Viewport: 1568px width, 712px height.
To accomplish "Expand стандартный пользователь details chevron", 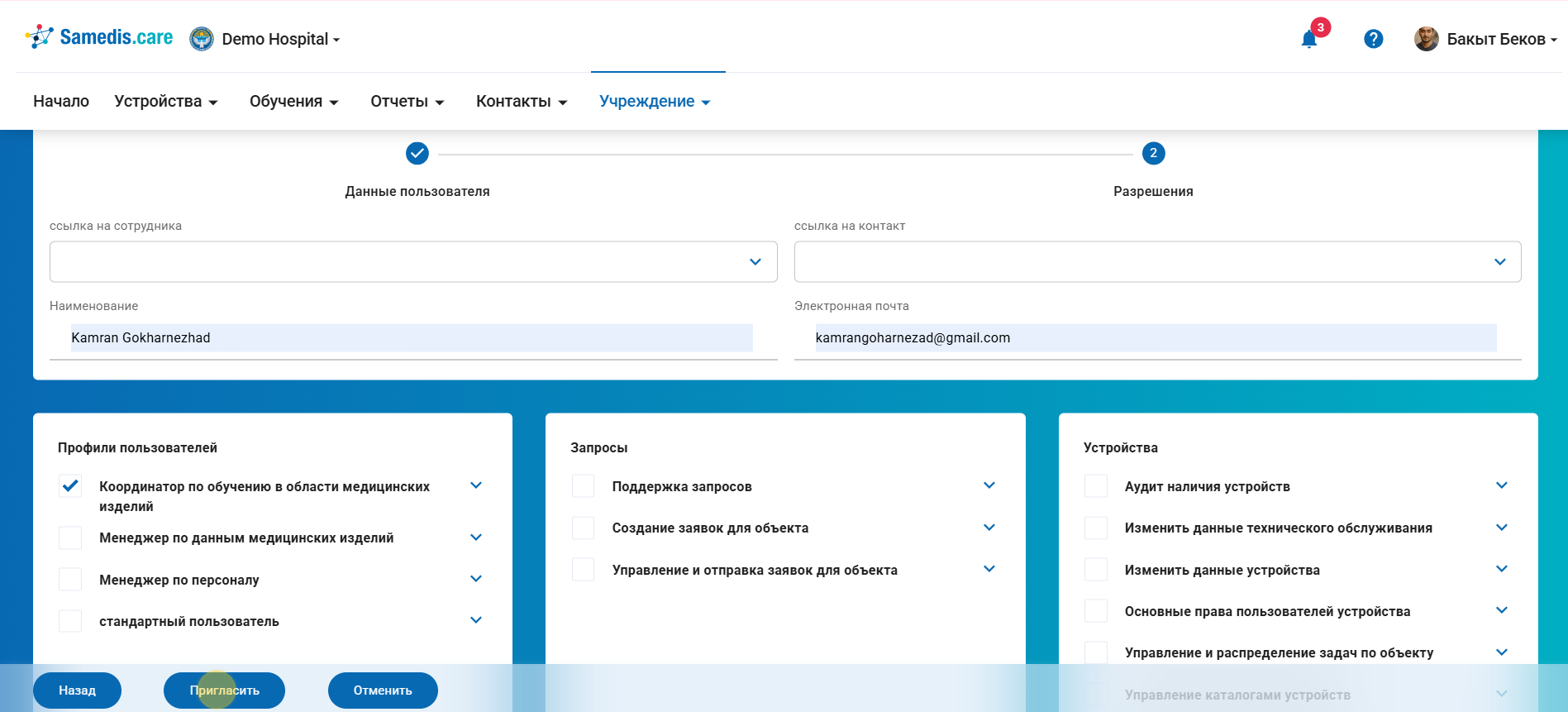I will [476, 620].
